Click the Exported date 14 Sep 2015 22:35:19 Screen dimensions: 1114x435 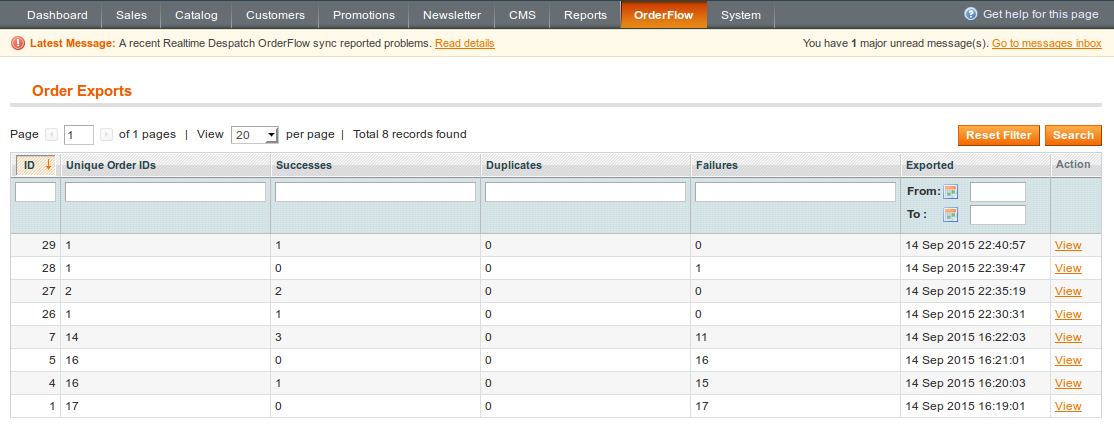[966, 291]
